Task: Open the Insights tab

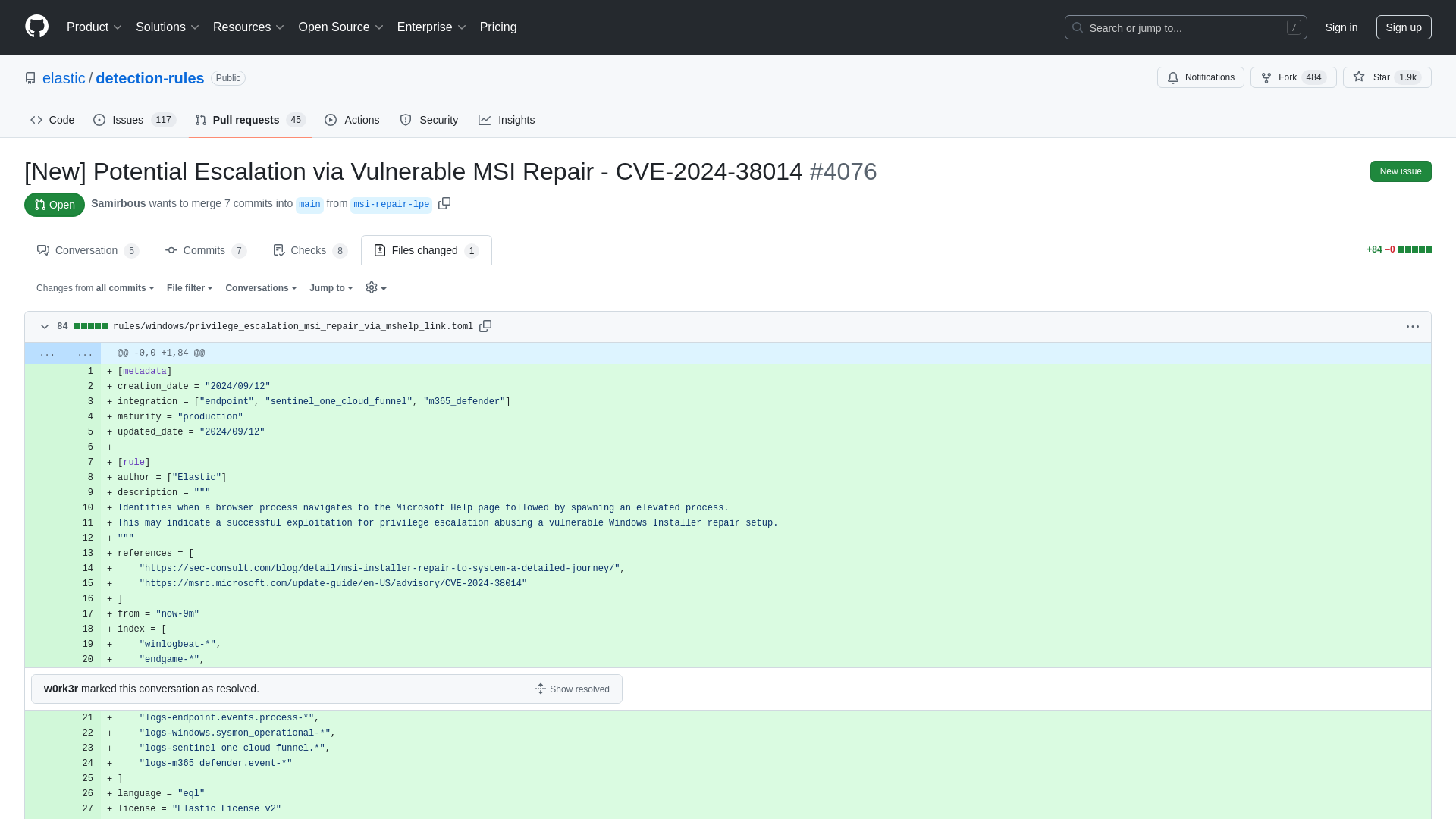Action: point(507,120)
